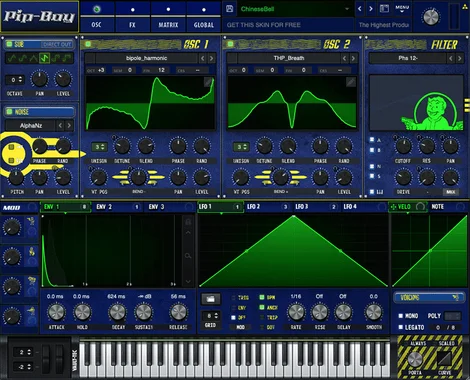
Task: Select the ENV 2 modulation tab
Action: tap(117, 207)
